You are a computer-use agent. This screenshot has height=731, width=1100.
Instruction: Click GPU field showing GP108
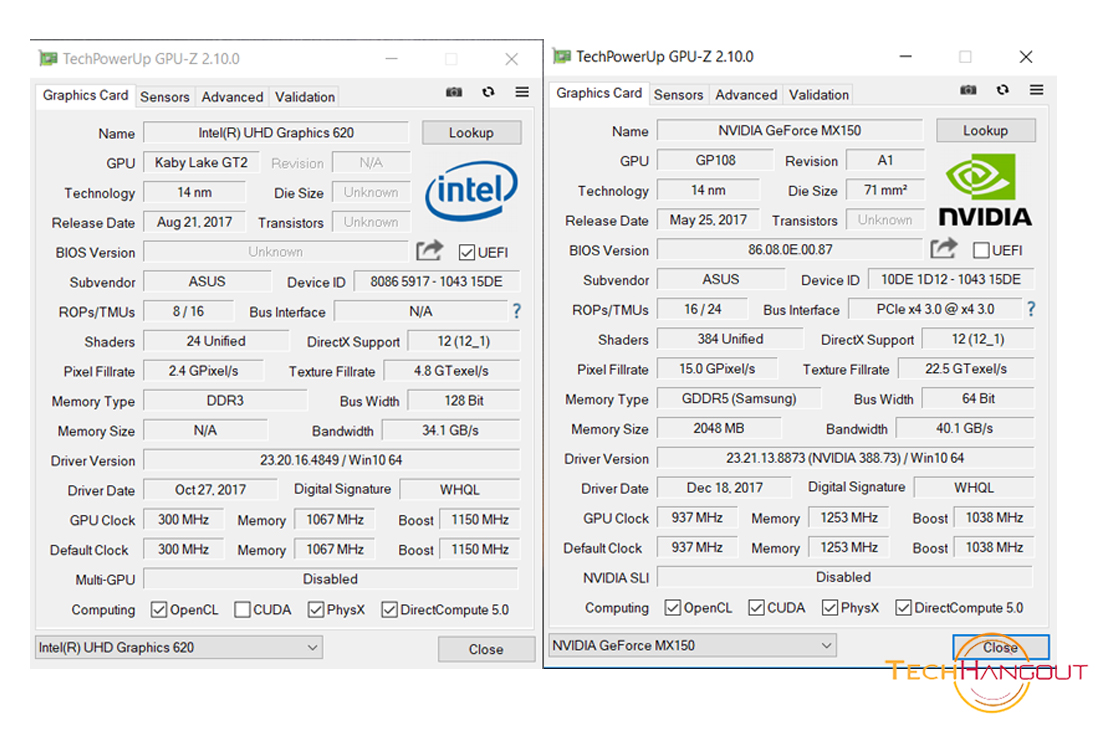pyautogui.click(x=716, y=161)
